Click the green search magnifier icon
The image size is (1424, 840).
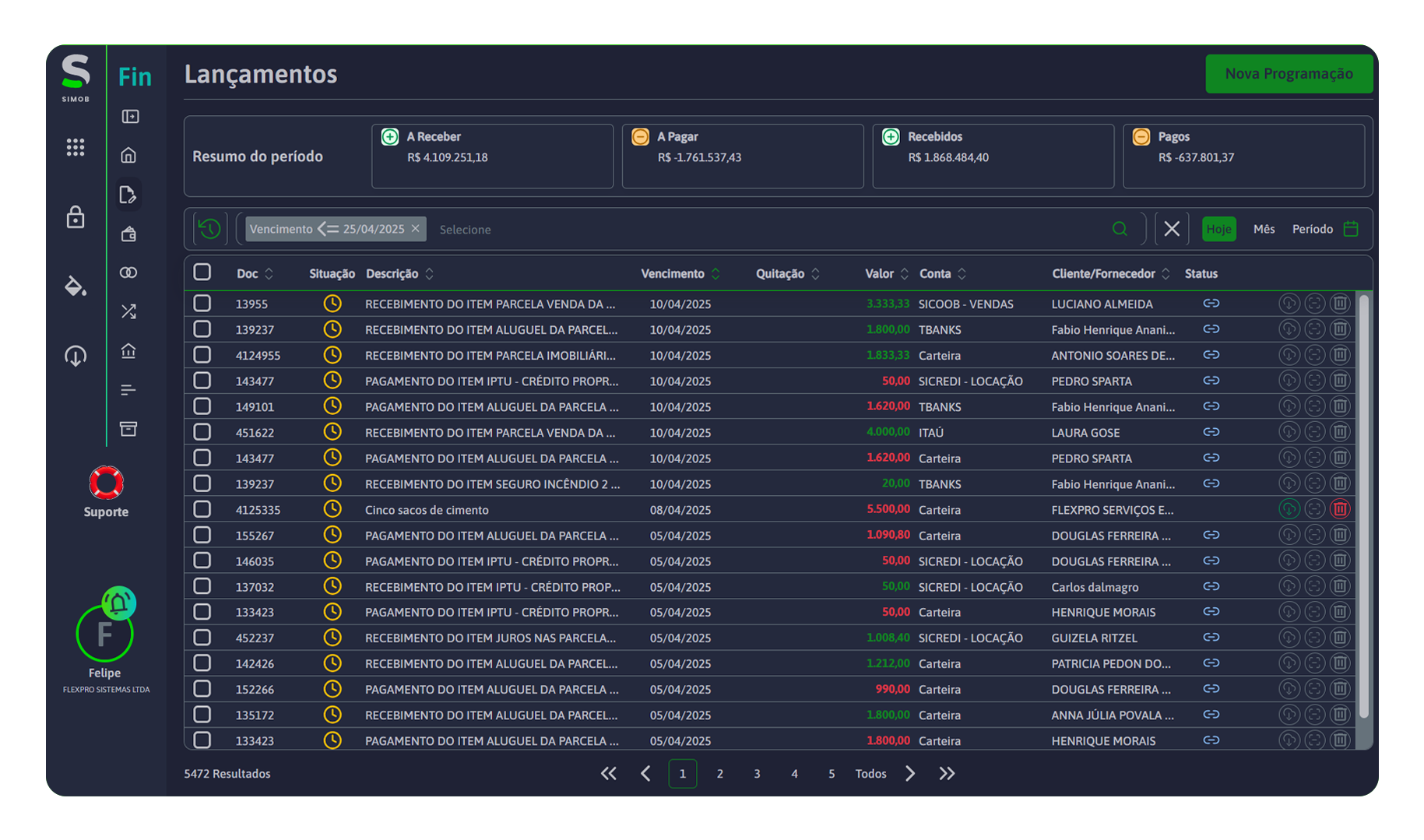coord(1120,229)
